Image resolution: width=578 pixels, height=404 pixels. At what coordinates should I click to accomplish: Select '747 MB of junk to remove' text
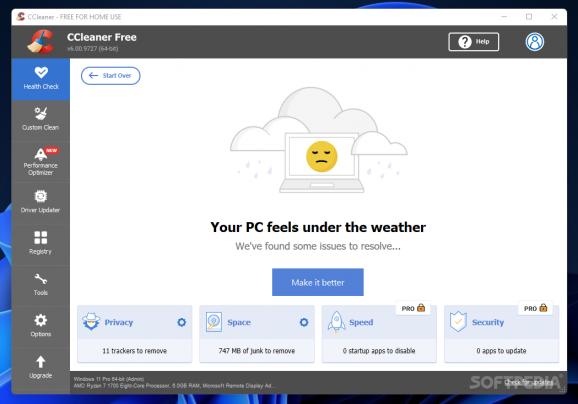(257, 351)
